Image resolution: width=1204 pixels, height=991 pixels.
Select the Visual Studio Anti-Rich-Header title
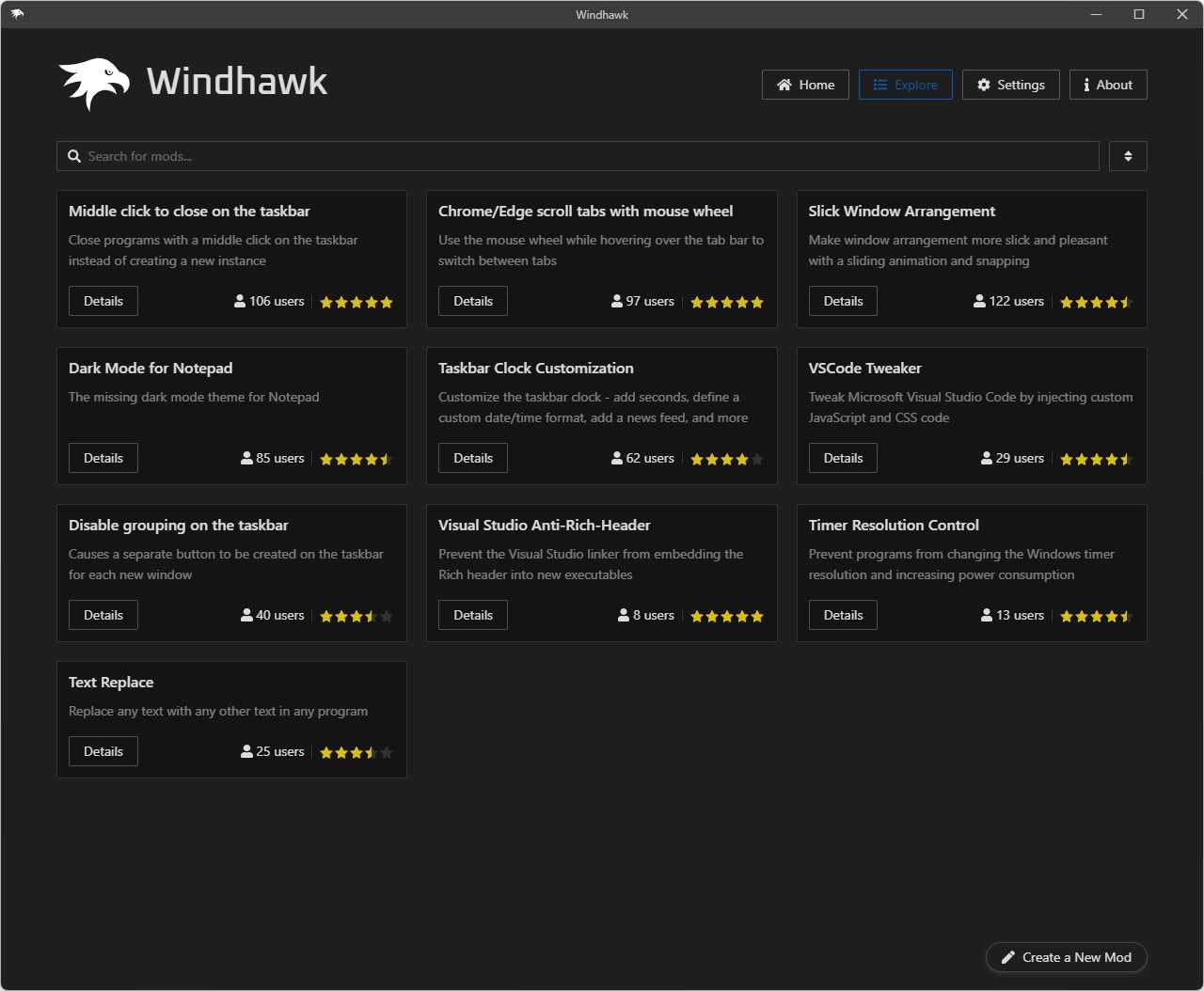pyautogui.click(x=545, y=526)
